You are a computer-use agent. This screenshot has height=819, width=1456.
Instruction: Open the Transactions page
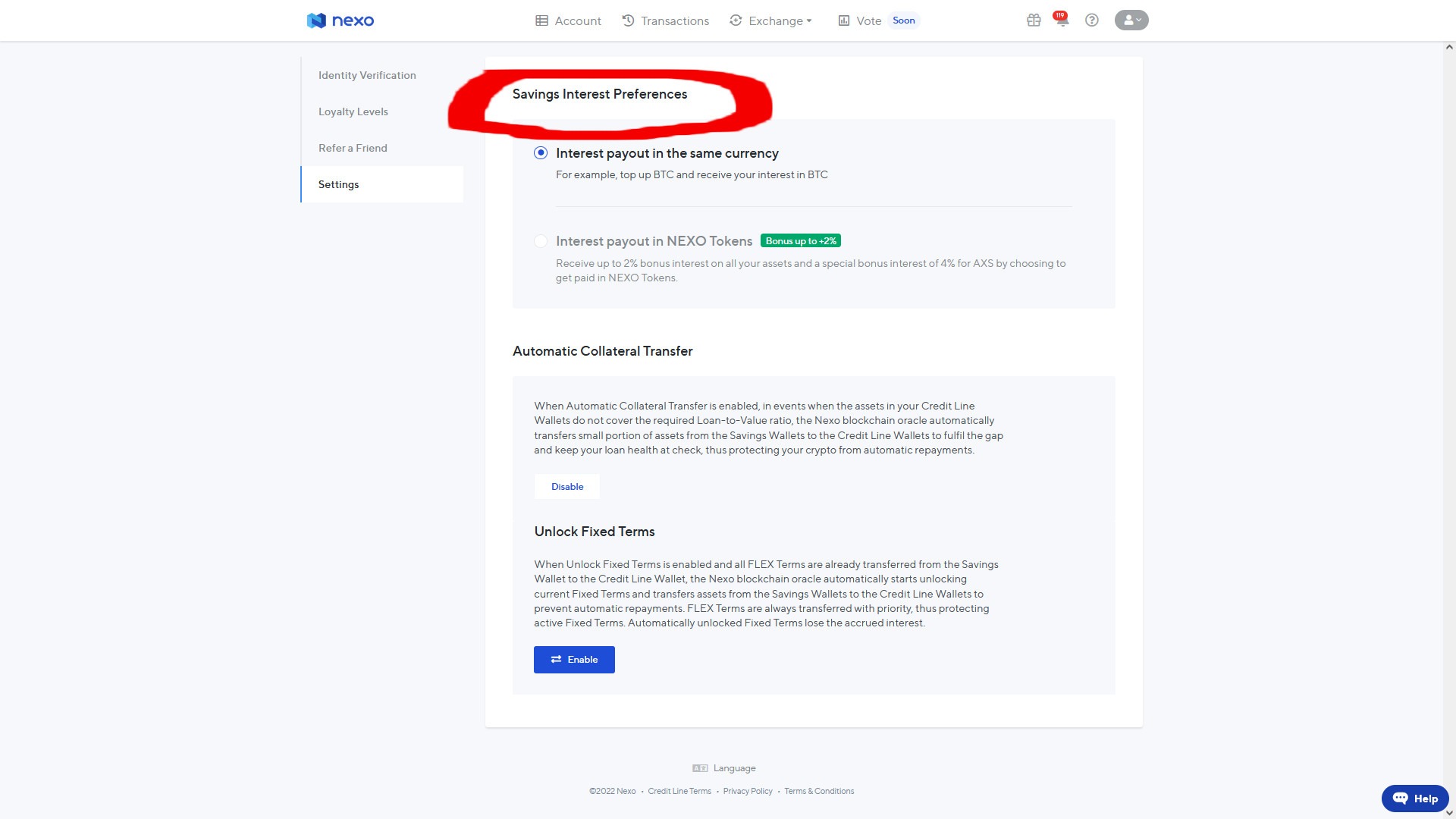pos(665,20)
